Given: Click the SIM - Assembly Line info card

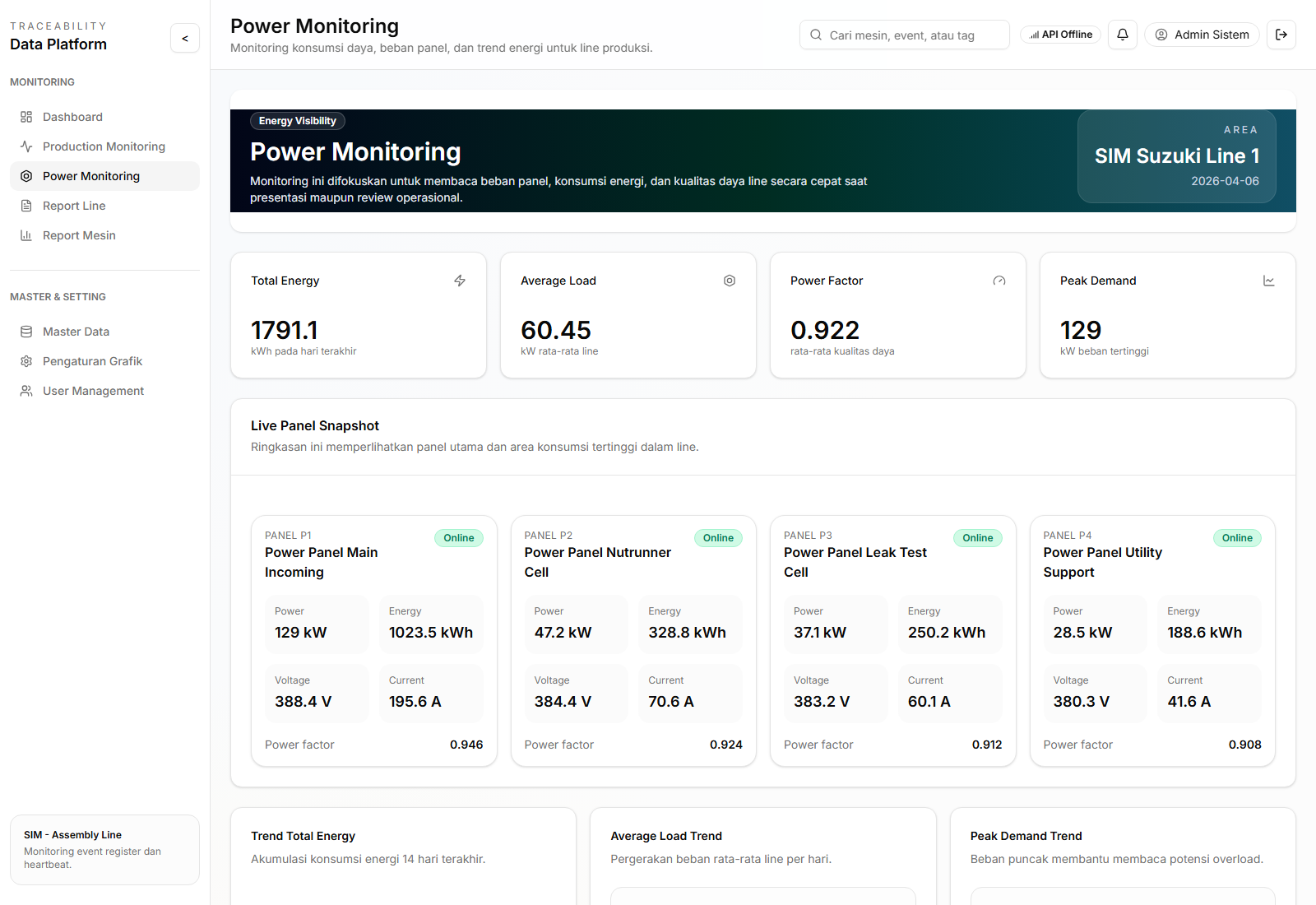Looking at the screenshot, I should coord(104,850).
